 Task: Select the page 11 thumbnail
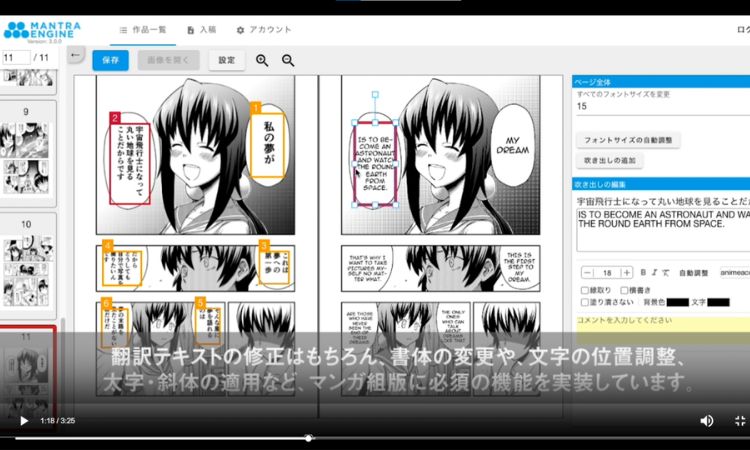click(27, 378)
